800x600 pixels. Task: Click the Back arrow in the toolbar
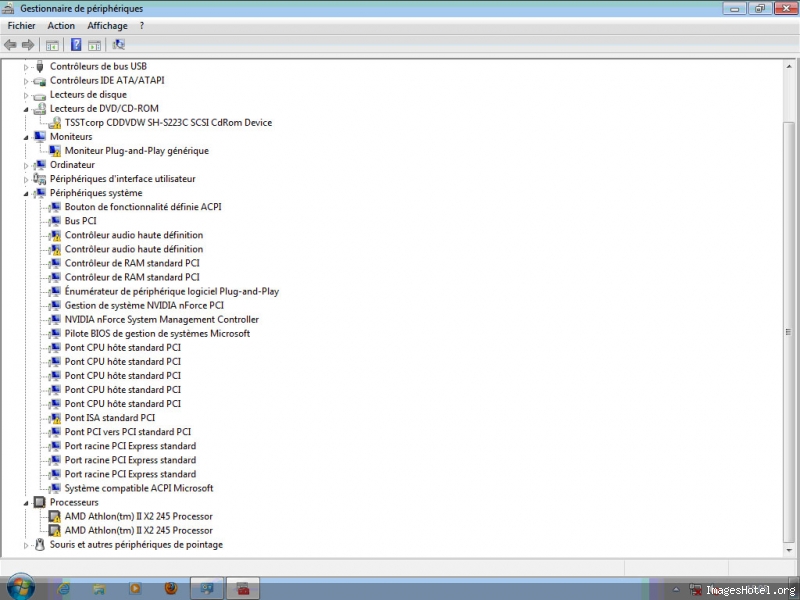pos(10,45)
